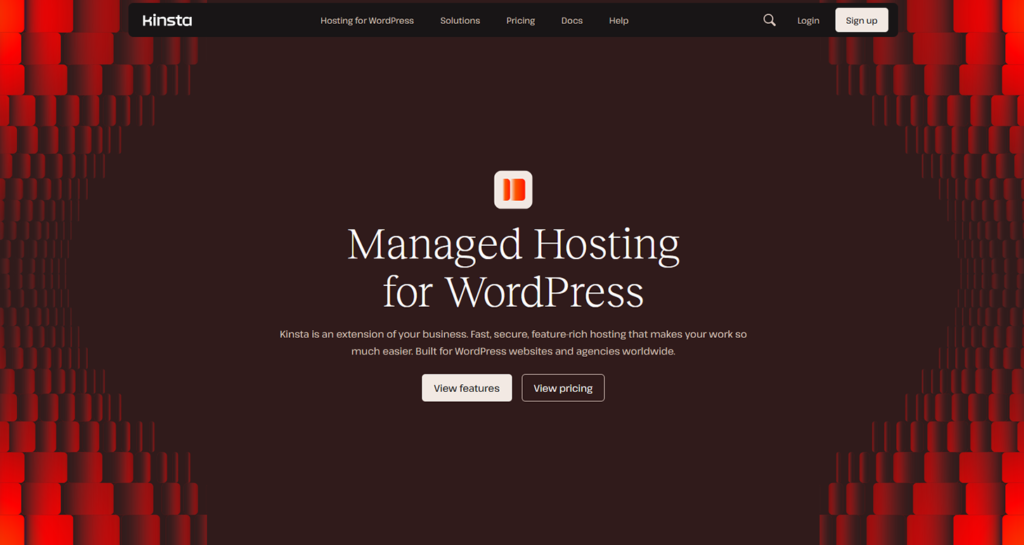1024x545 pixels.
Task: Click the Sign up button
Action: 861,20
